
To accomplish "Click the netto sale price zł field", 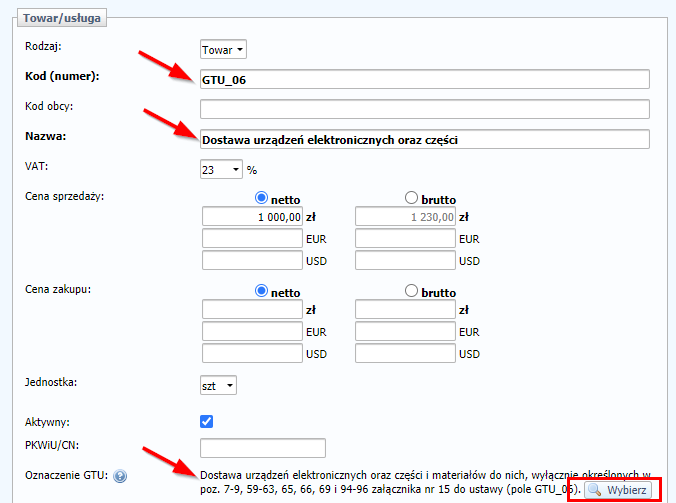I will pyautogui.click(x=250, y=217).
